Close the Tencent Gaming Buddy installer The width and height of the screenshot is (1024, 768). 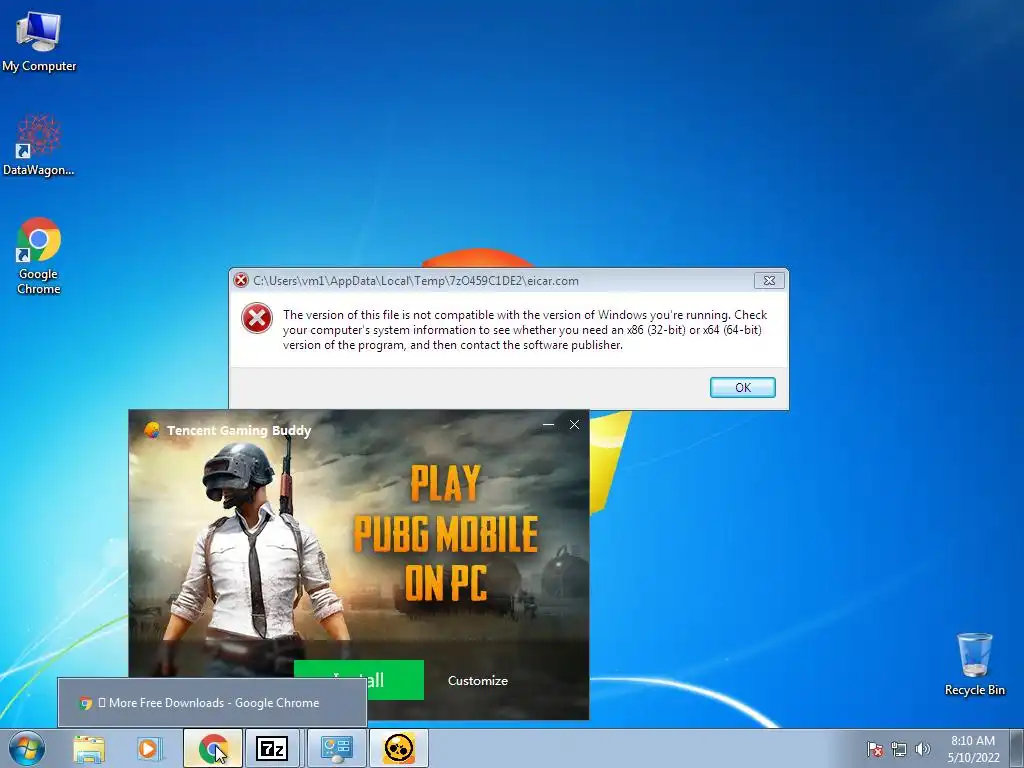tap(574, 424)
